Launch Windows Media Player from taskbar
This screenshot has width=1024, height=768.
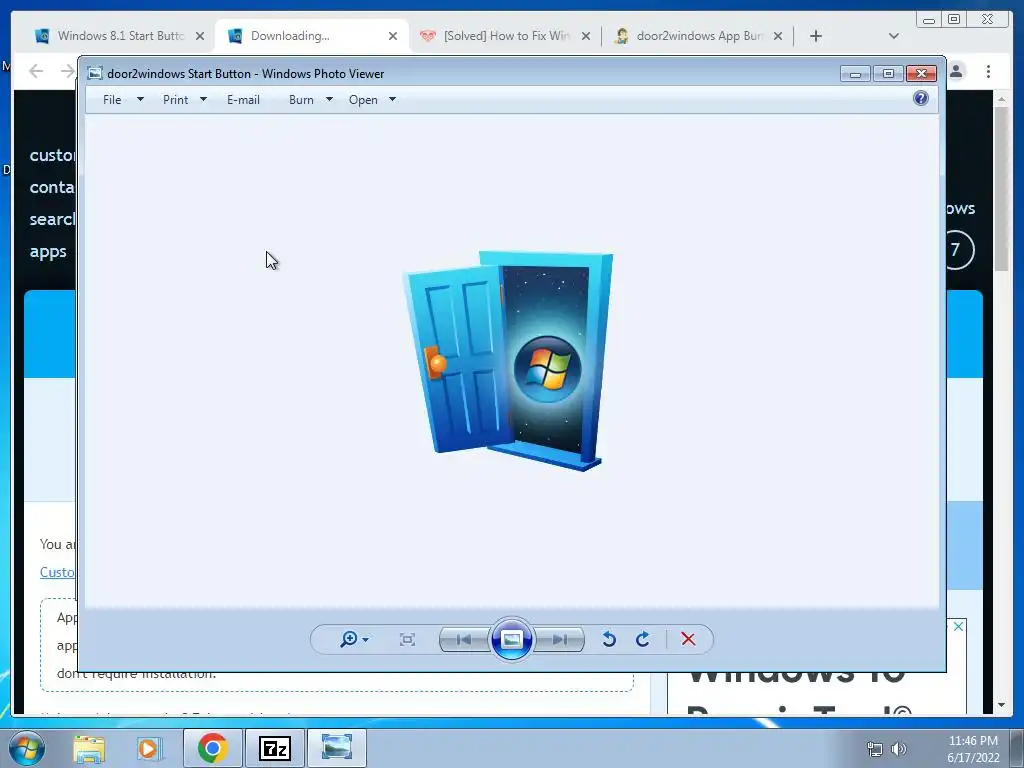pos(149,748)
